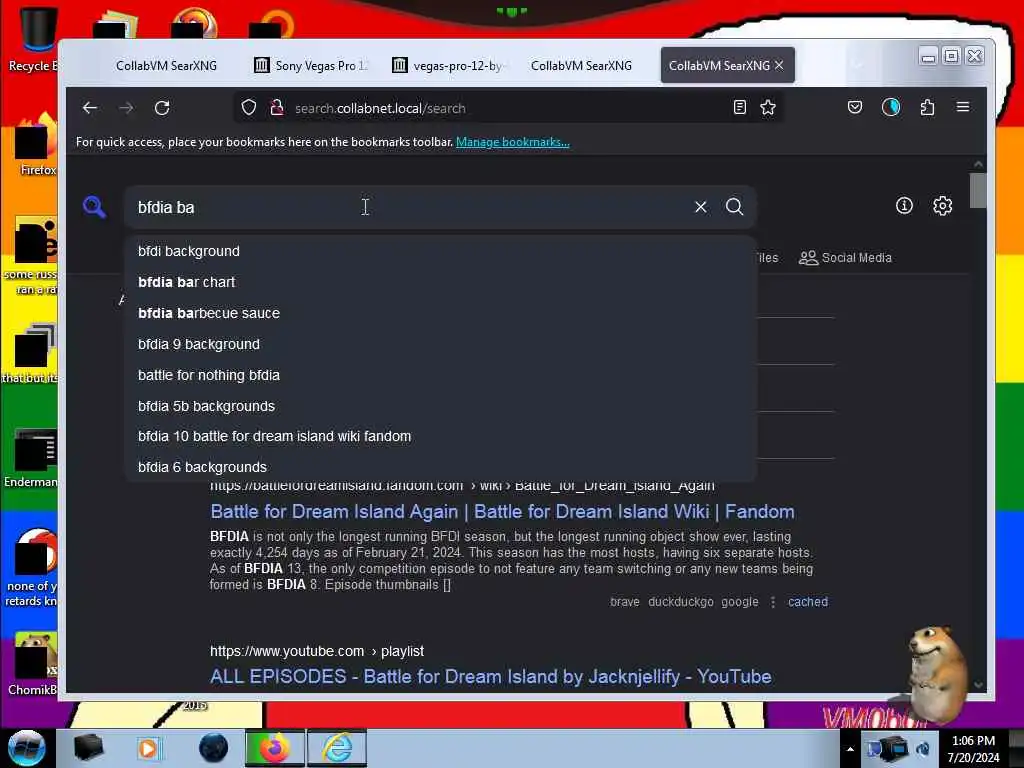Viewport: 1024px width, 768px height.
Task: Open Battle for Dream Island Again Fandom result
Action: click(502, 511)
